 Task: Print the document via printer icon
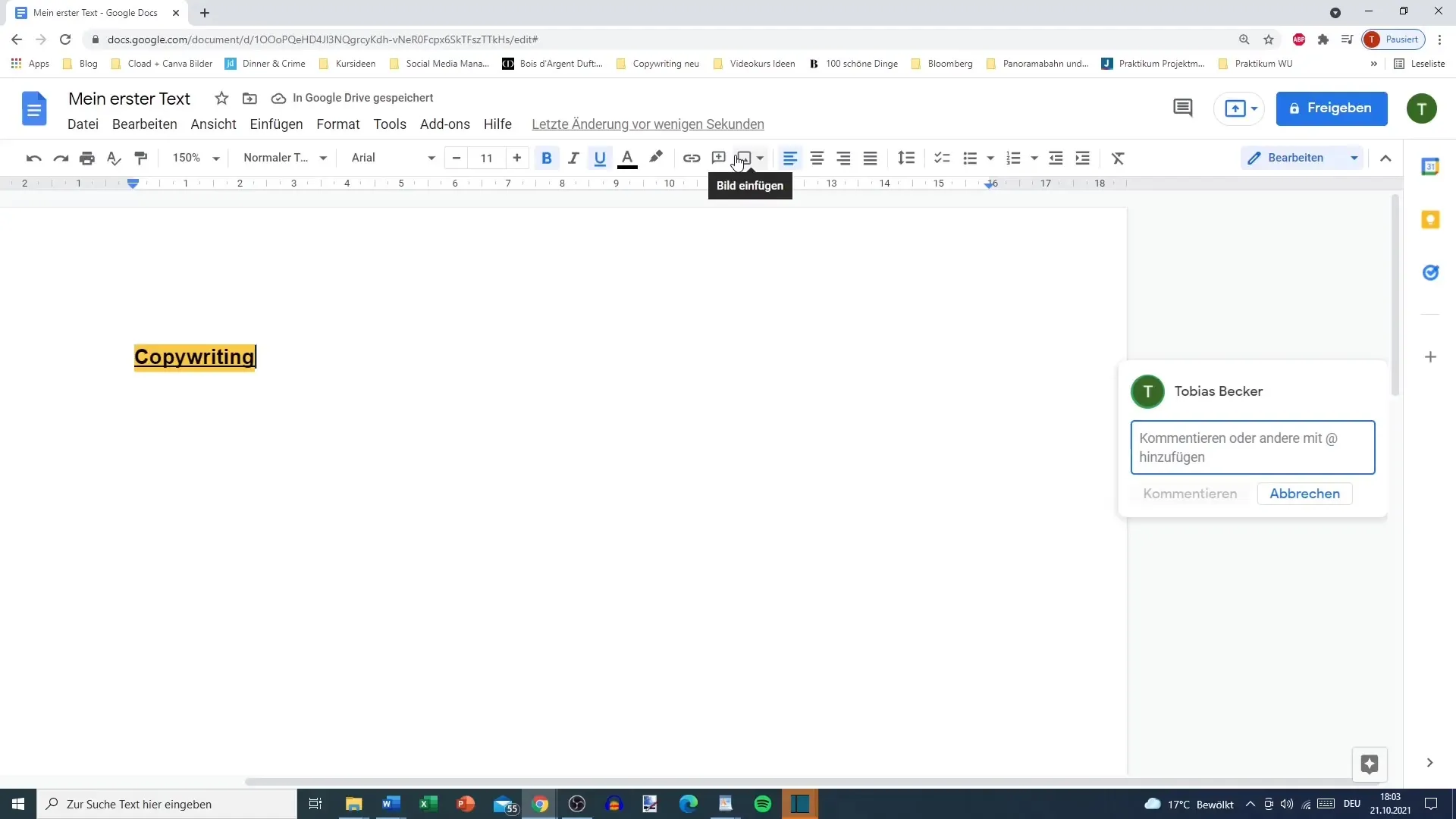coord(87,158)
